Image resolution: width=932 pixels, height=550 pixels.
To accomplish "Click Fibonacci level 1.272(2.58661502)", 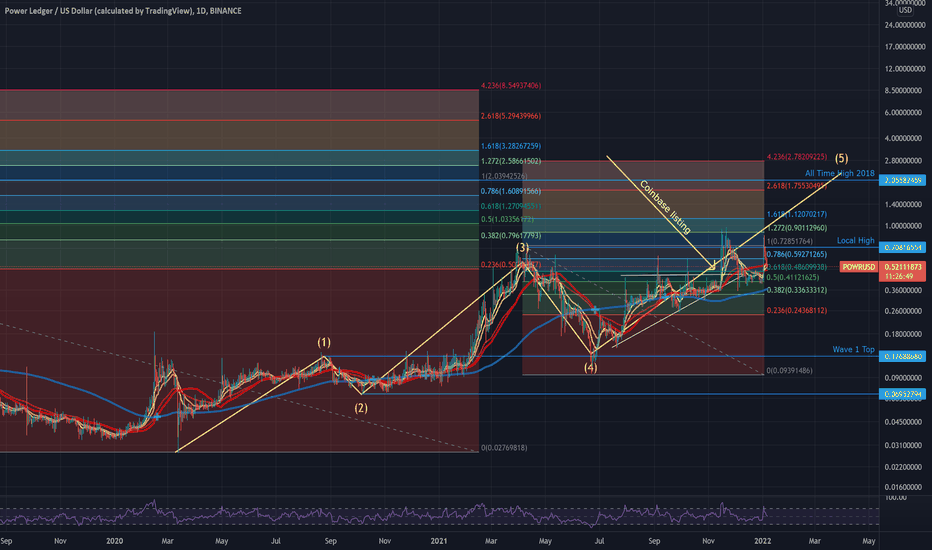I will coord(511,161).
